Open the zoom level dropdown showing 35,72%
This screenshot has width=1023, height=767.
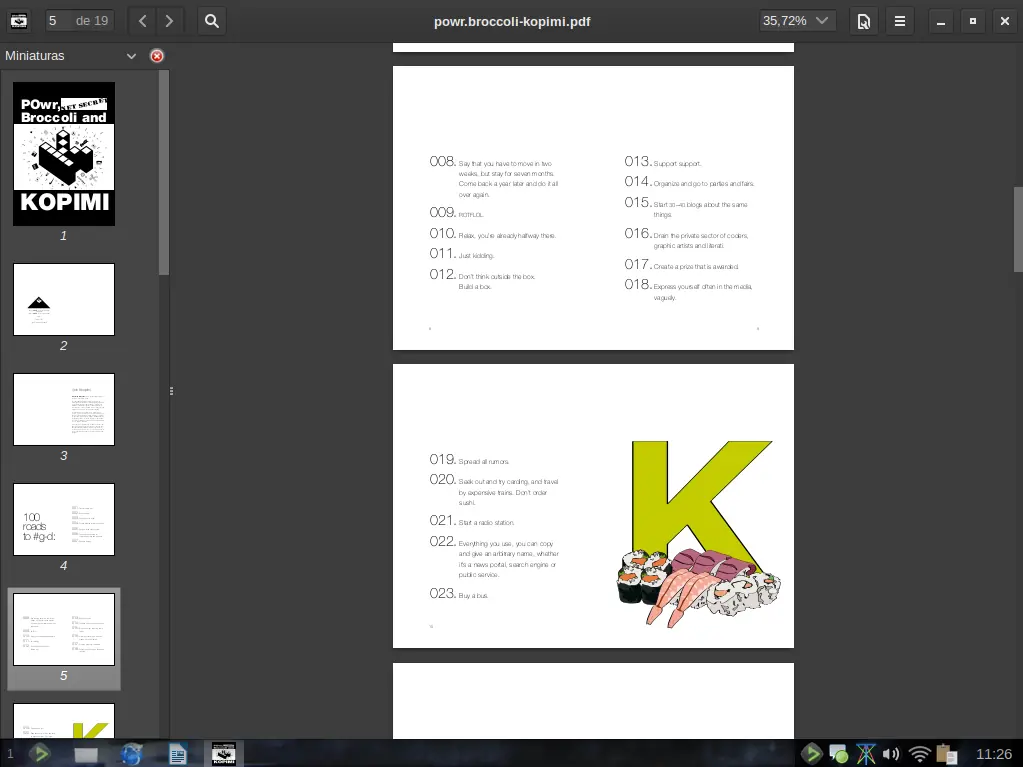pos(797,21)
